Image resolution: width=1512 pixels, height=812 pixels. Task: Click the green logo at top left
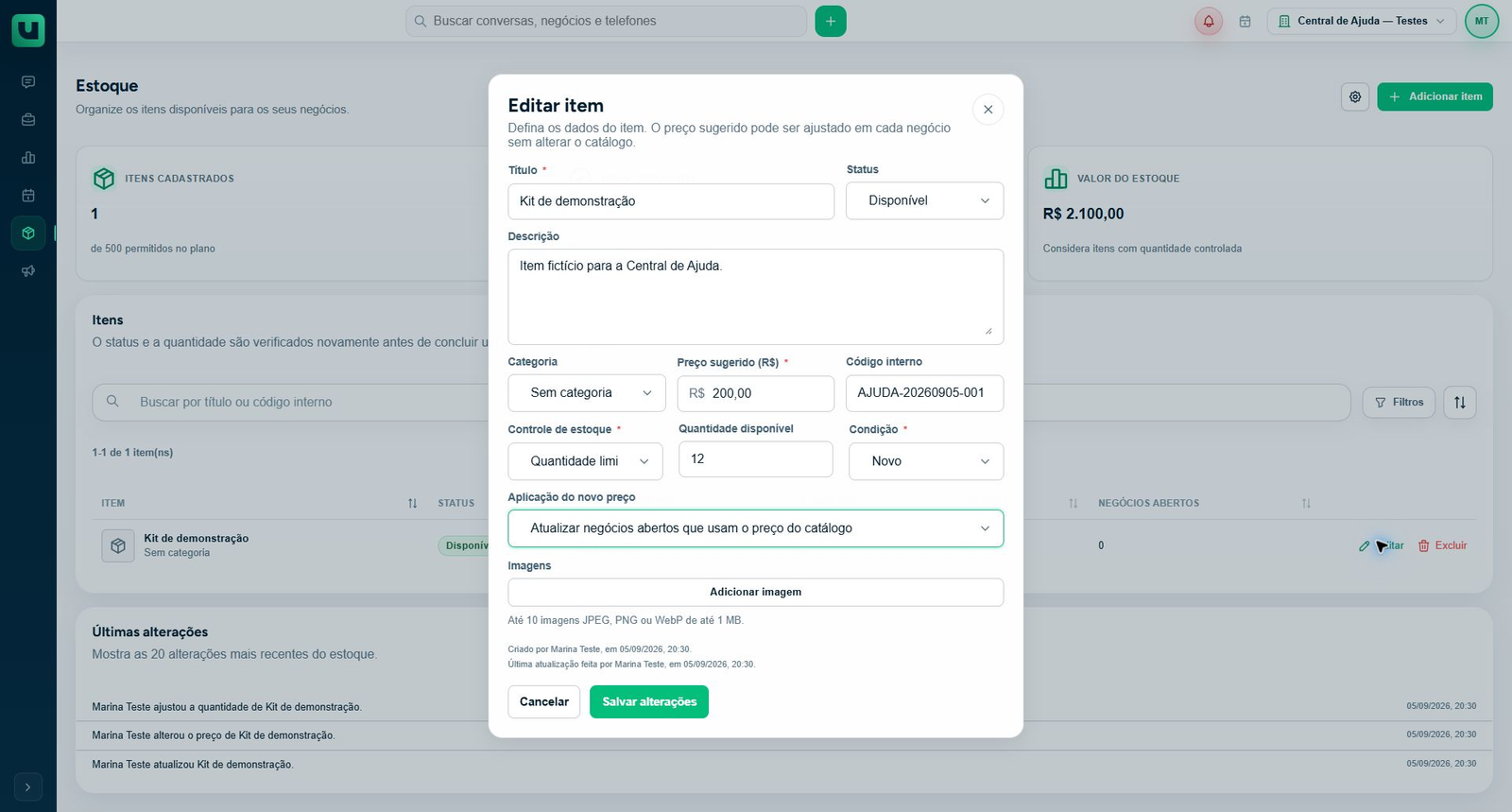click(28, 30)
